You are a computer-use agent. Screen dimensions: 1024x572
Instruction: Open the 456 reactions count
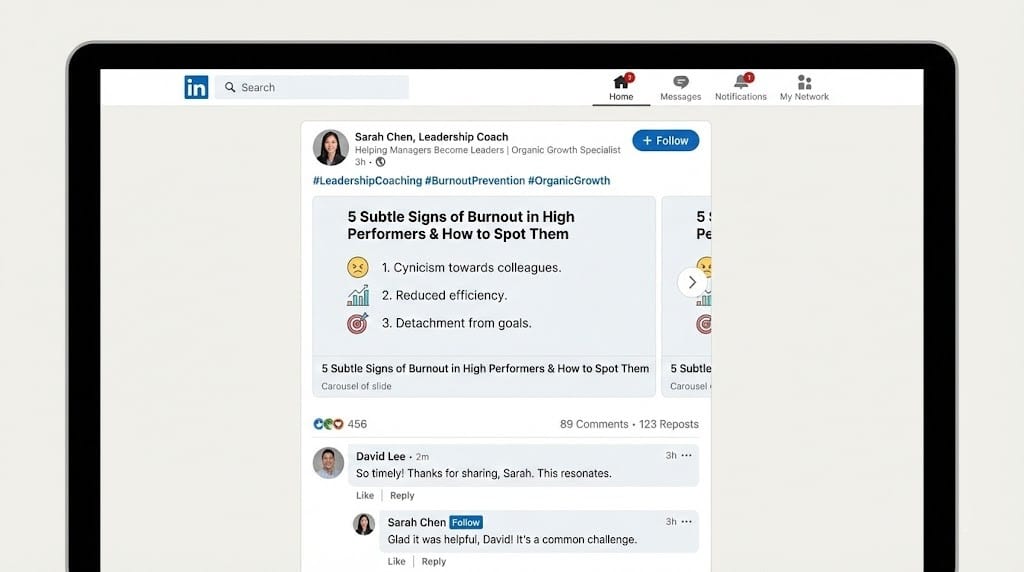(x=357, y=424)
